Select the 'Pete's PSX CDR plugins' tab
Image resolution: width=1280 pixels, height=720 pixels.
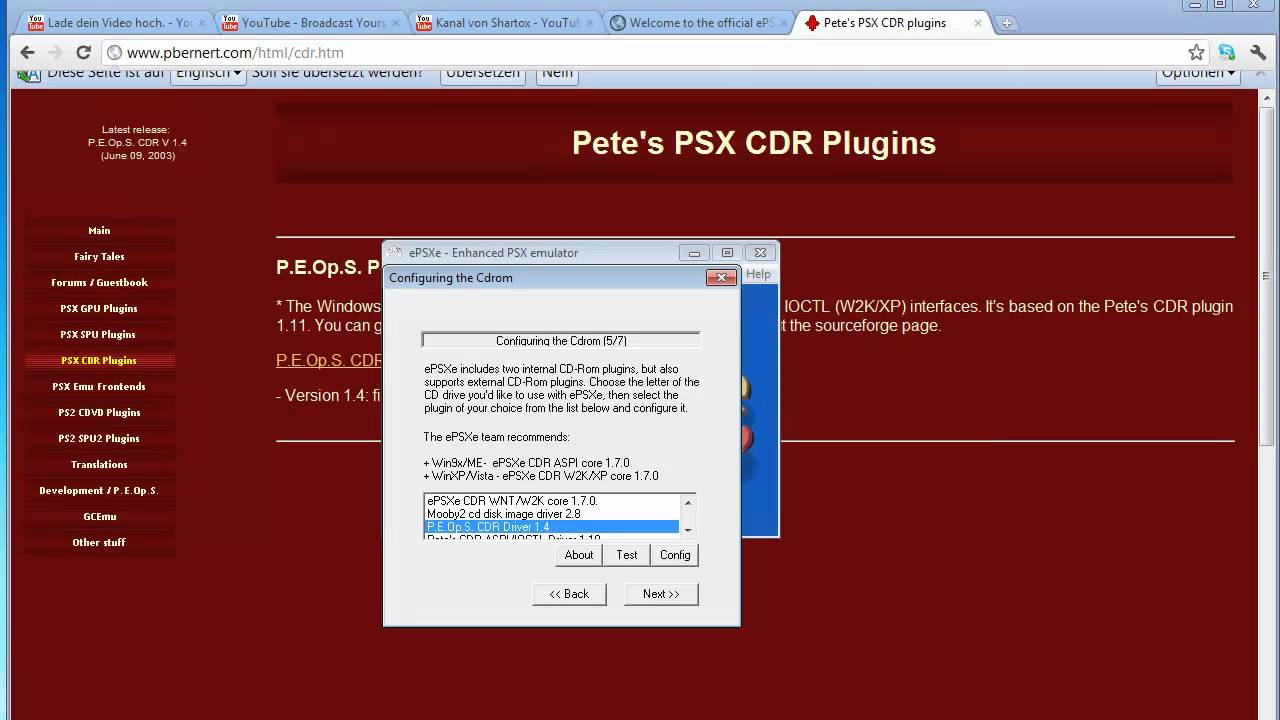tap(894, 23)
